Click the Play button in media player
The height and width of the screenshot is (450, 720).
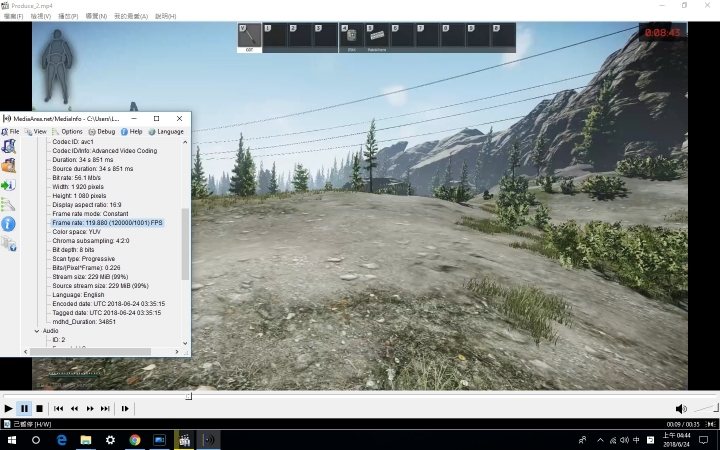click(8, 408)
